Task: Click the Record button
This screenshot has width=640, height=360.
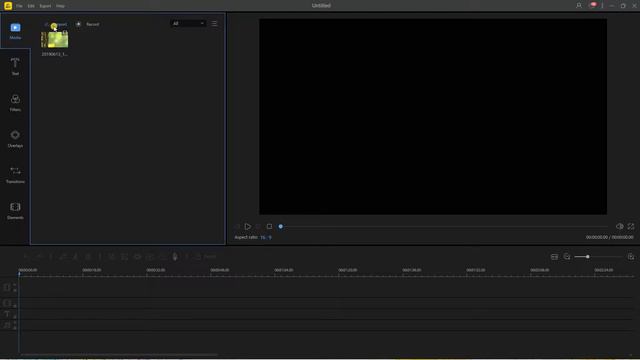Action: pyautogui.click(x=88, y=24)
